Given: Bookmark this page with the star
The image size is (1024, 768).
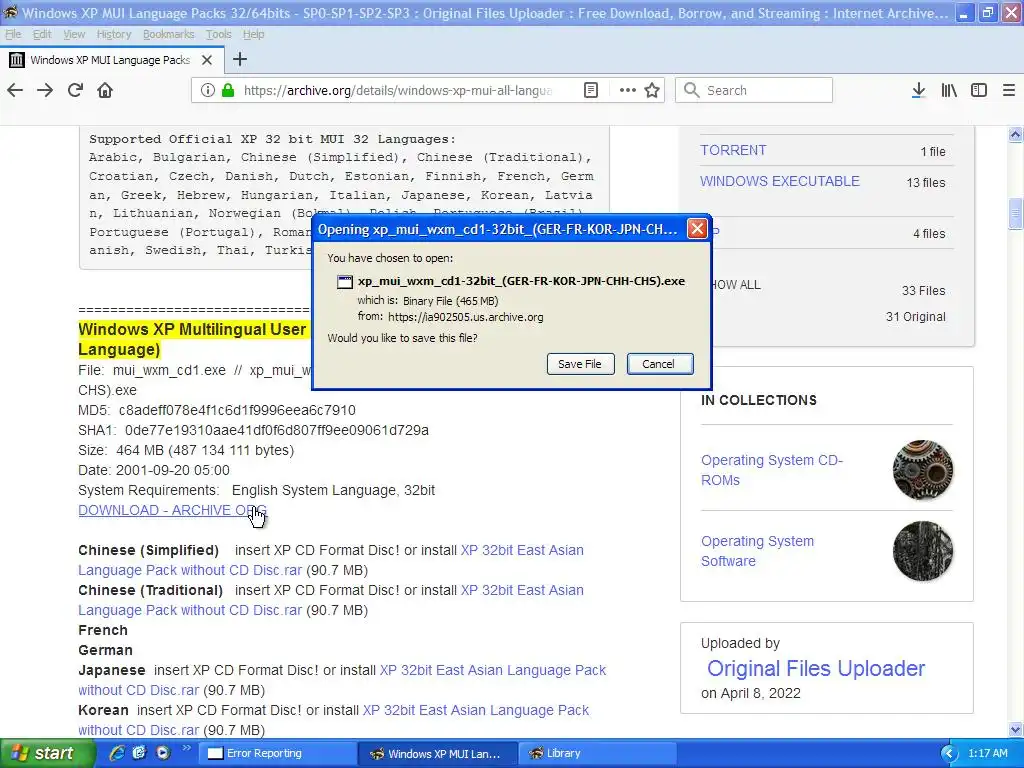Looking at the screenshot, I should click(652, 90).
